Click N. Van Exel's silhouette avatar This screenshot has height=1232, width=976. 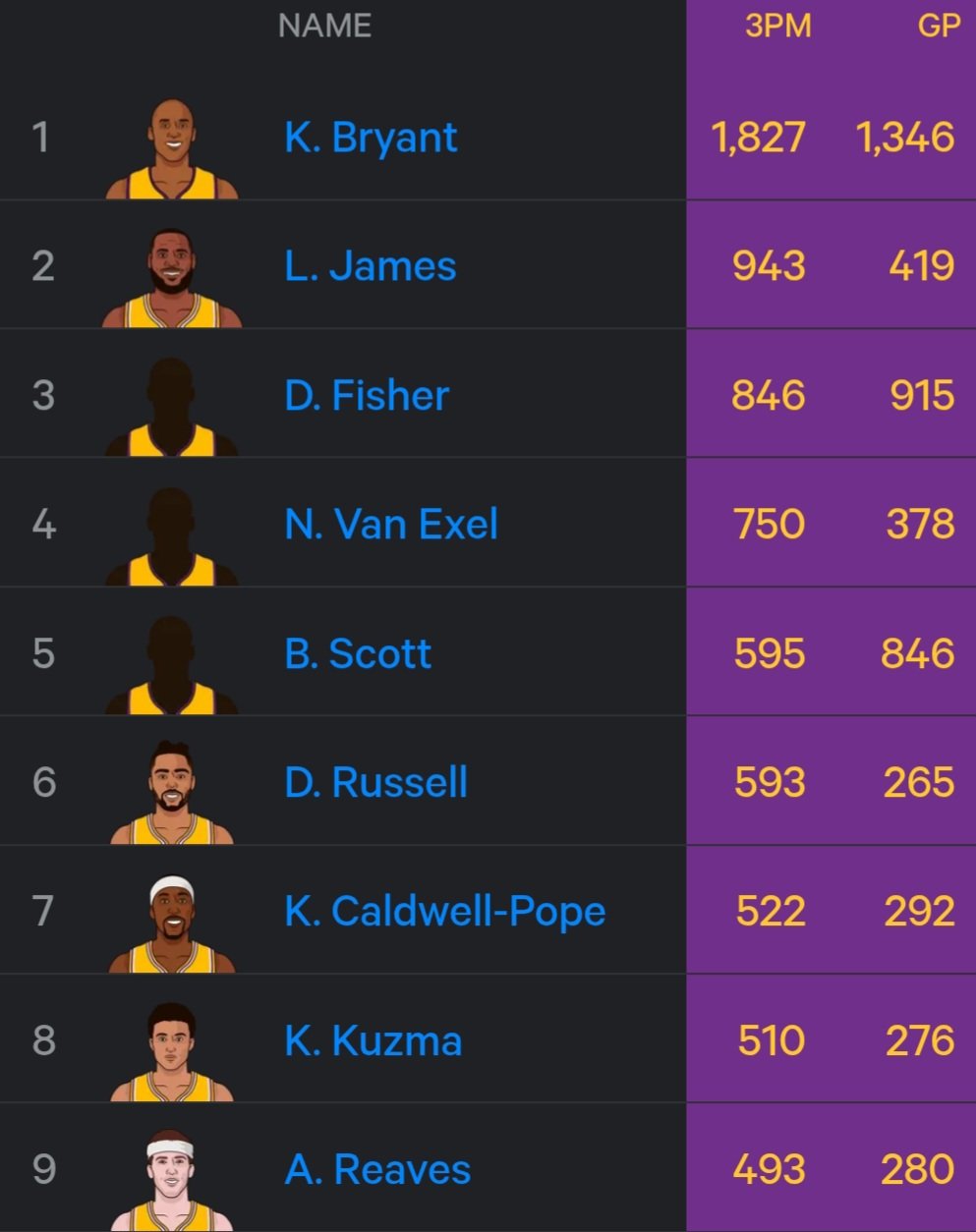pos(172,536)
